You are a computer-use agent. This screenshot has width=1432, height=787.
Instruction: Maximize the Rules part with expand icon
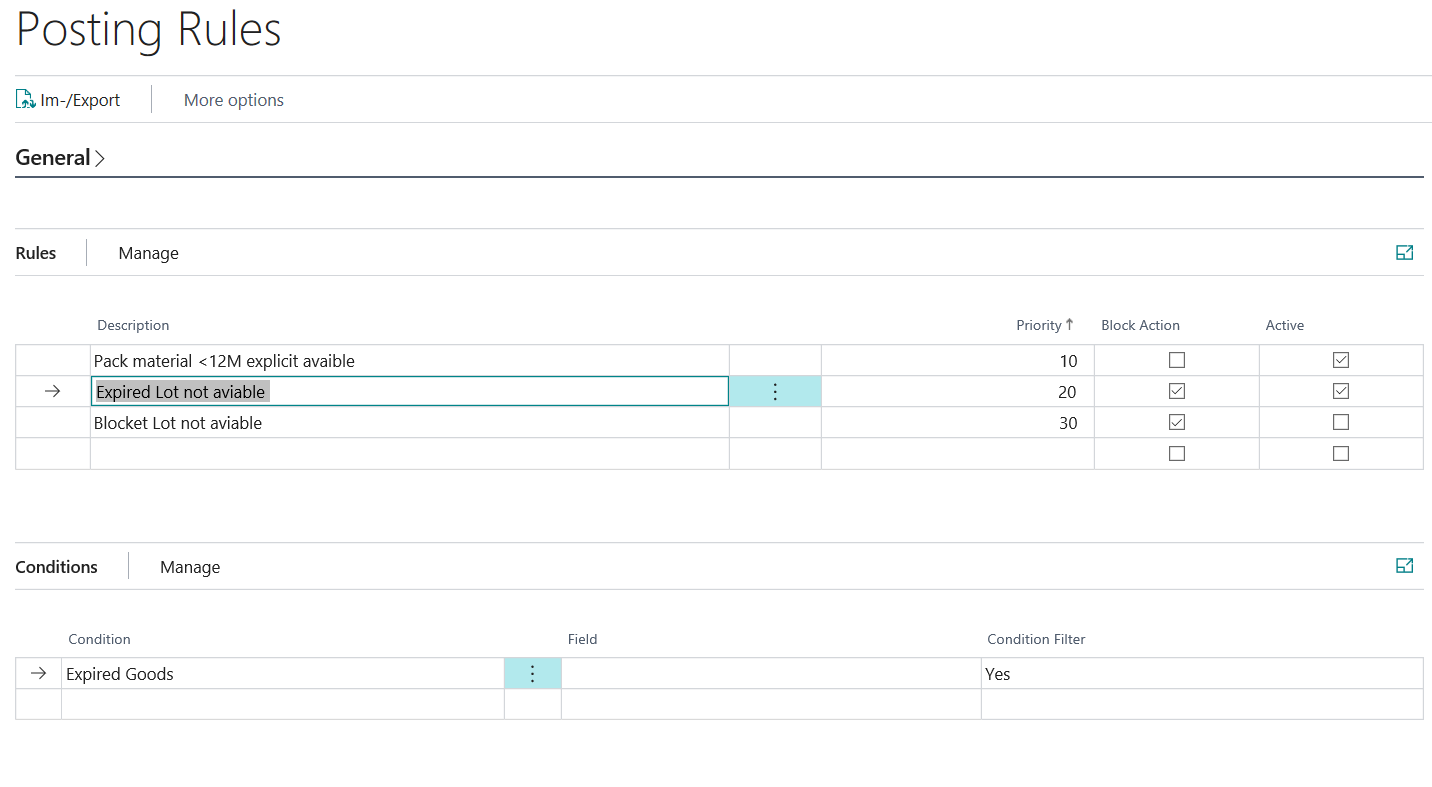click(x=1404, y=253)
